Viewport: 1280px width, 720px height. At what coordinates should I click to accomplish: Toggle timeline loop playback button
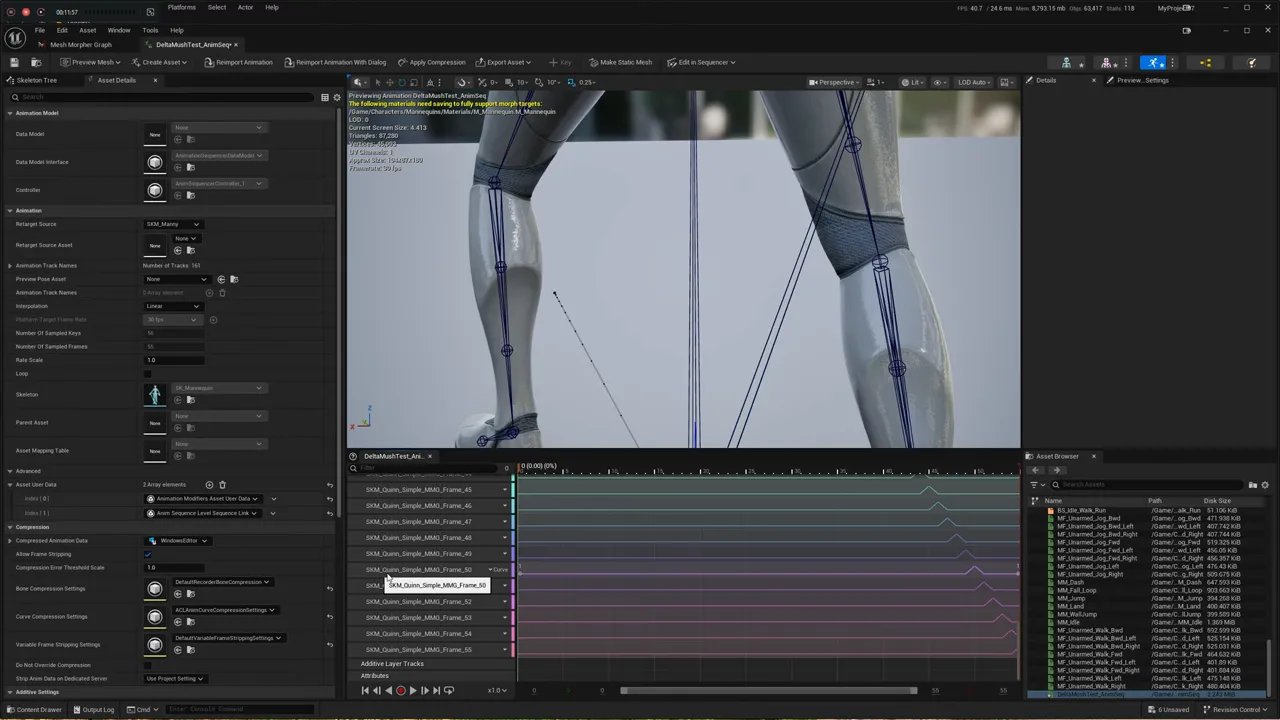click(449, 690)
